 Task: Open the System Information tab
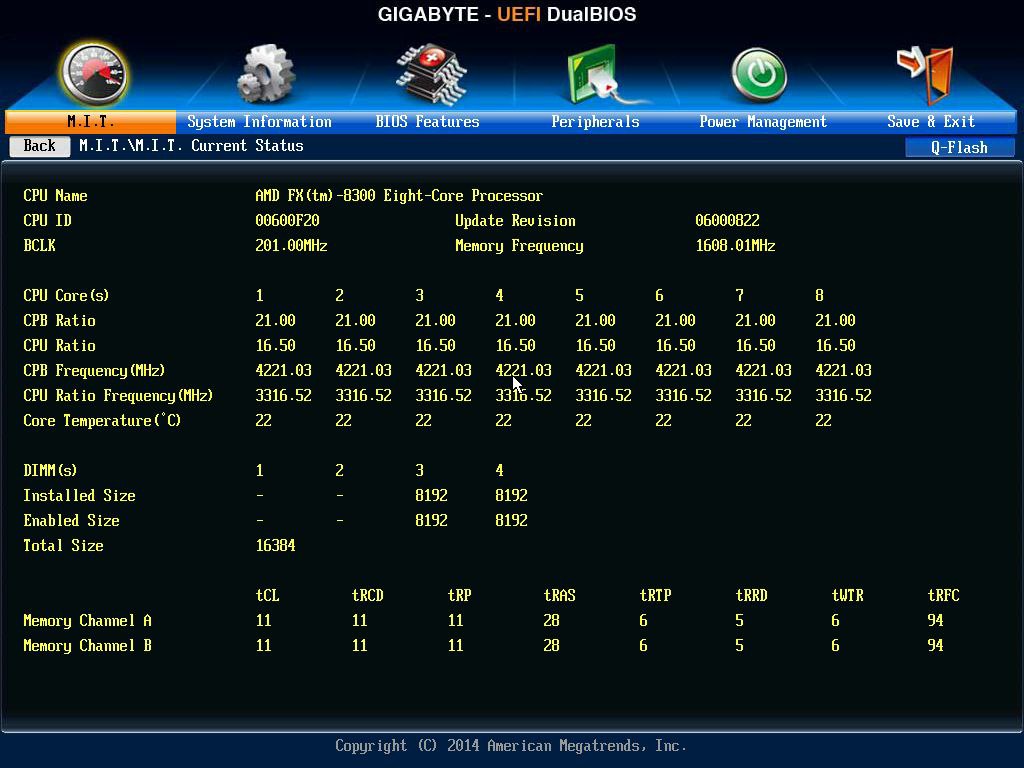click(259, 121)
